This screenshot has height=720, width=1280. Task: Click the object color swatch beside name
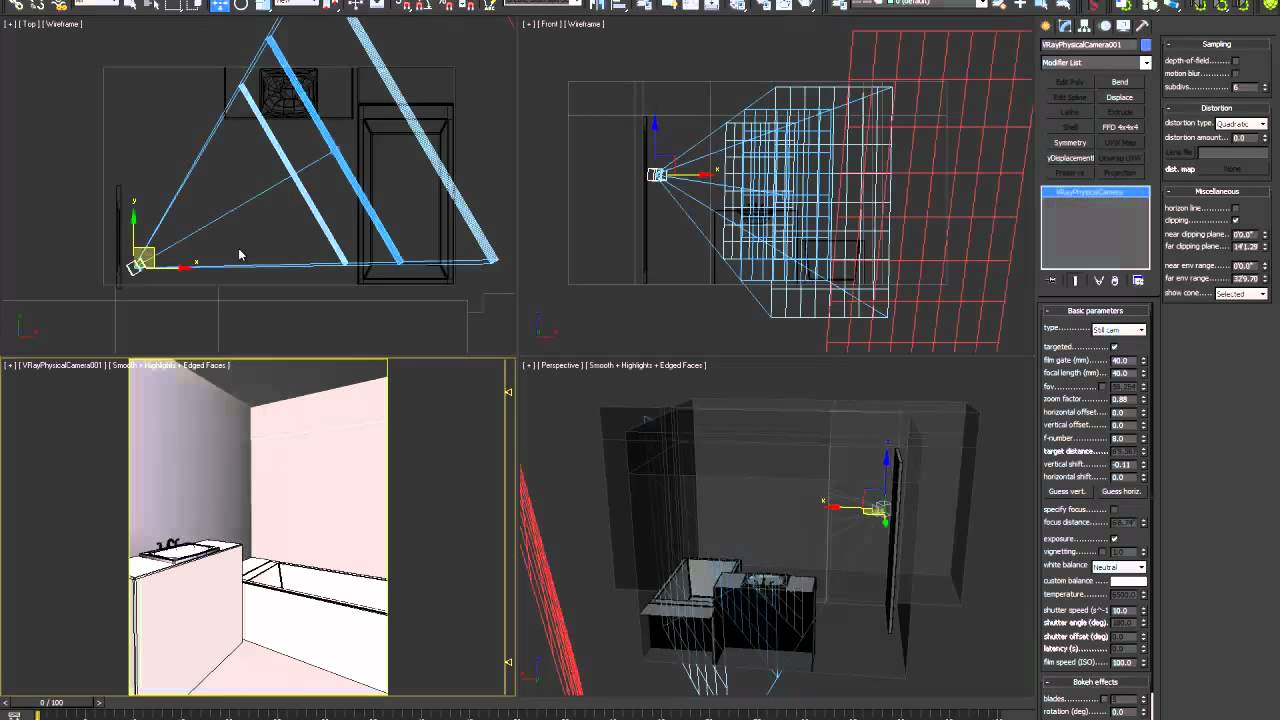[1146, 45]
